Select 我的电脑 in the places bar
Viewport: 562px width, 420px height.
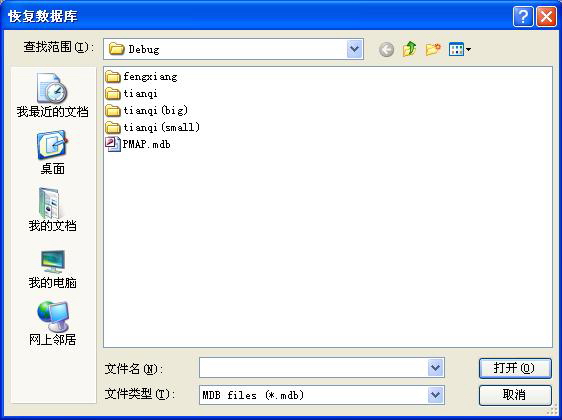(x=53, y=269)
